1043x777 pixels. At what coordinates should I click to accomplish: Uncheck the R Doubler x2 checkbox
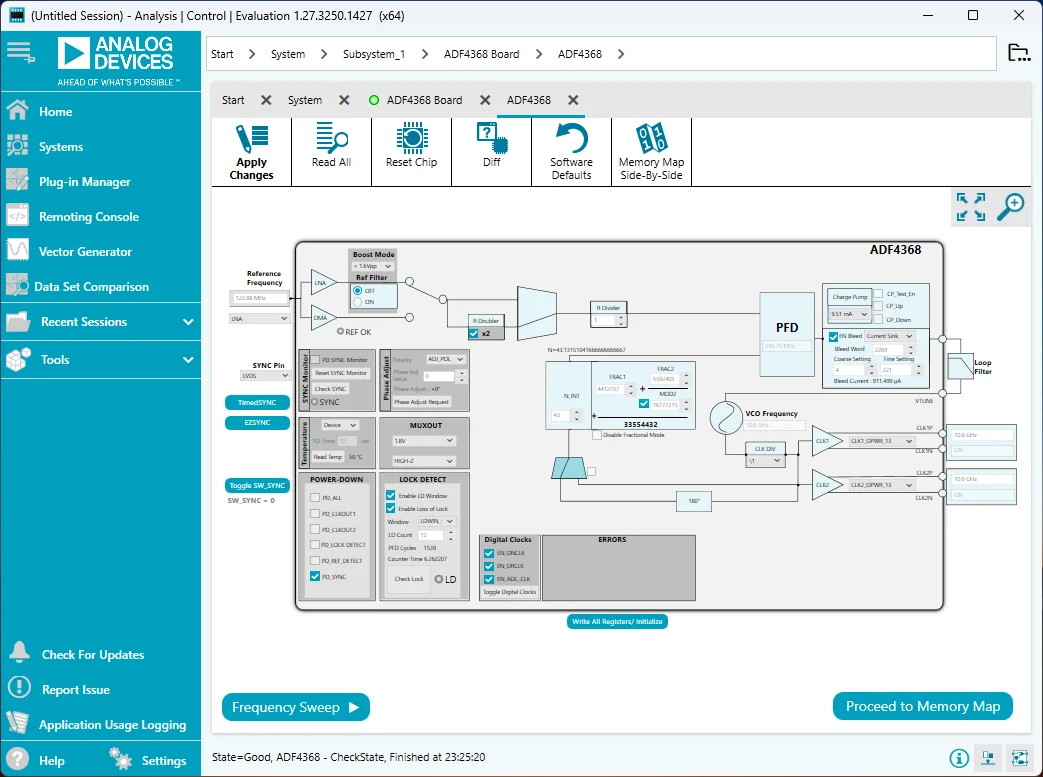[x=473, y=333]
